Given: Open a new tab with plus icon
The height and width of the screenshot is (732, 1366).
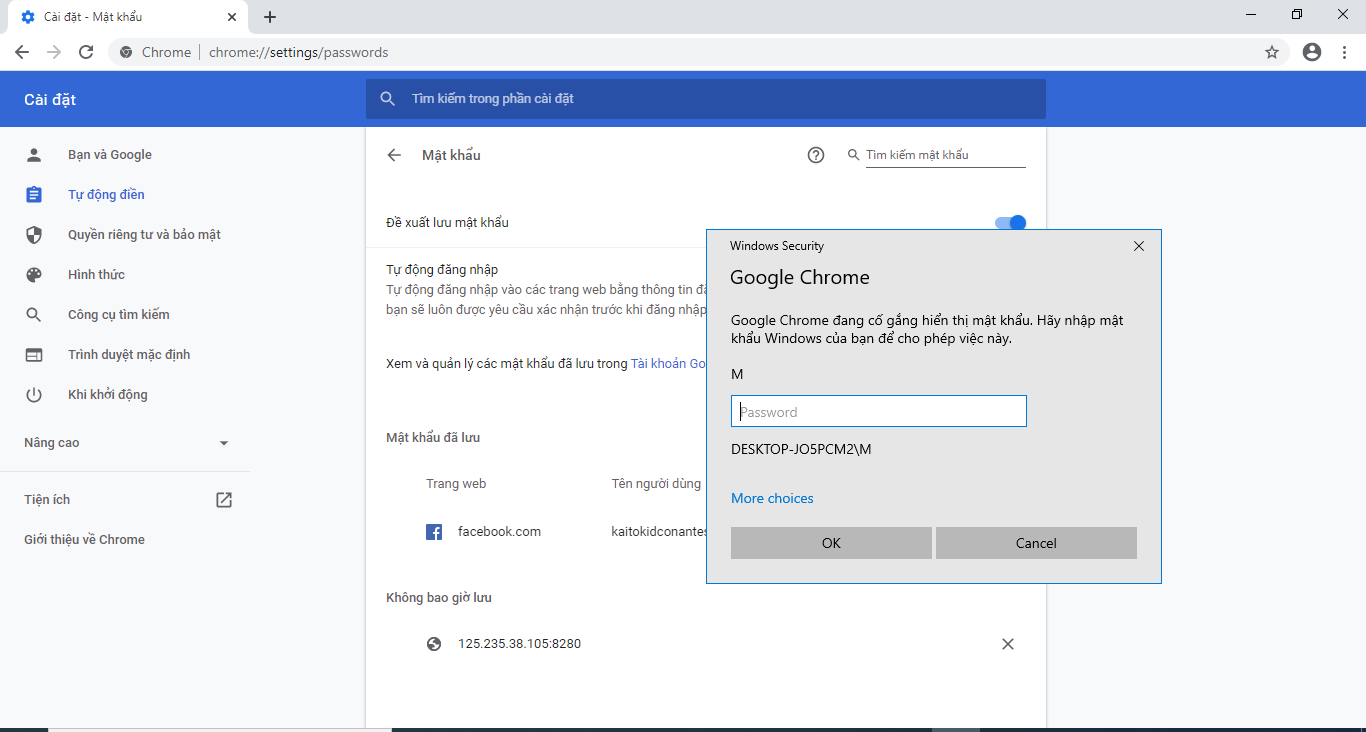Looking at the screenshot, I should coord(270,17).
